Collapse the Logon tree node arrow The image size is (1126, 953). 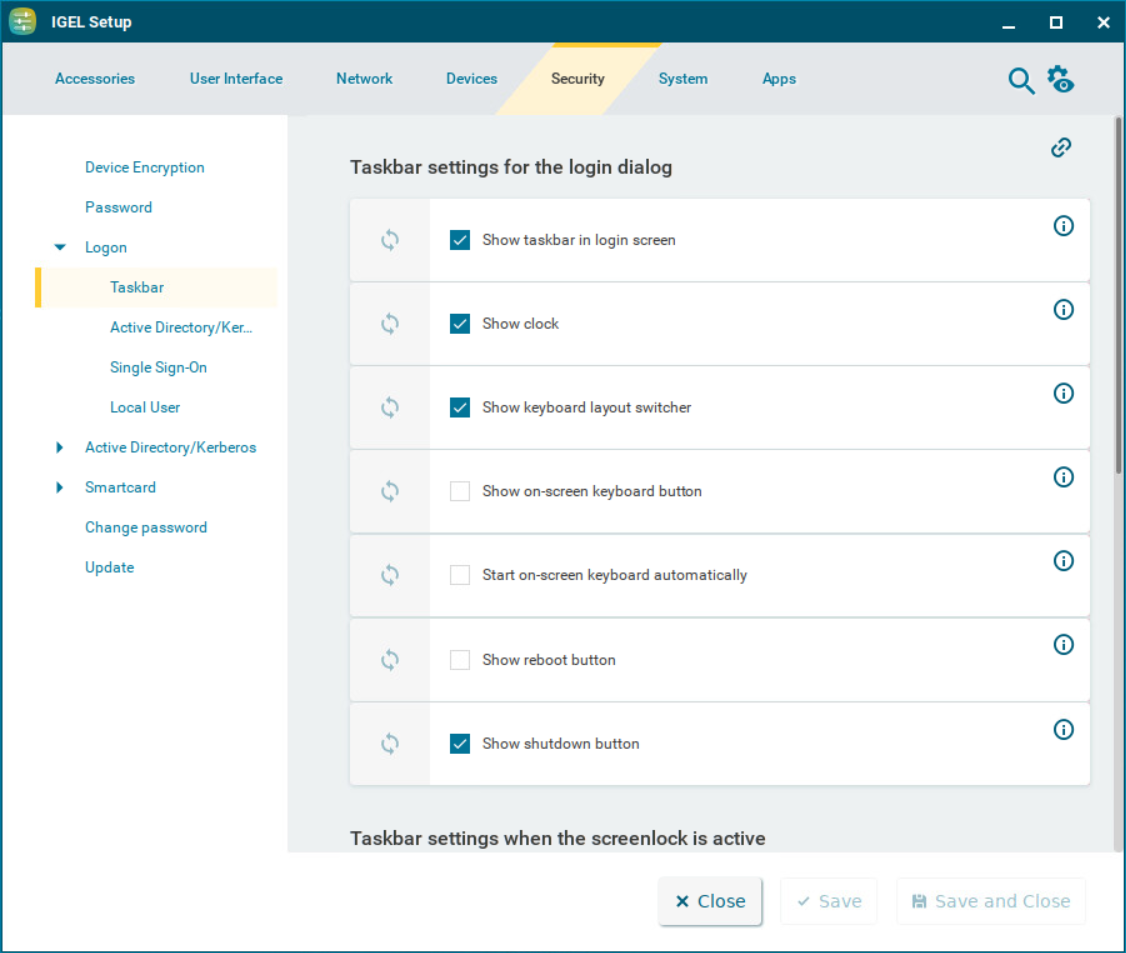pyautogui.click(x=60, y=248)
